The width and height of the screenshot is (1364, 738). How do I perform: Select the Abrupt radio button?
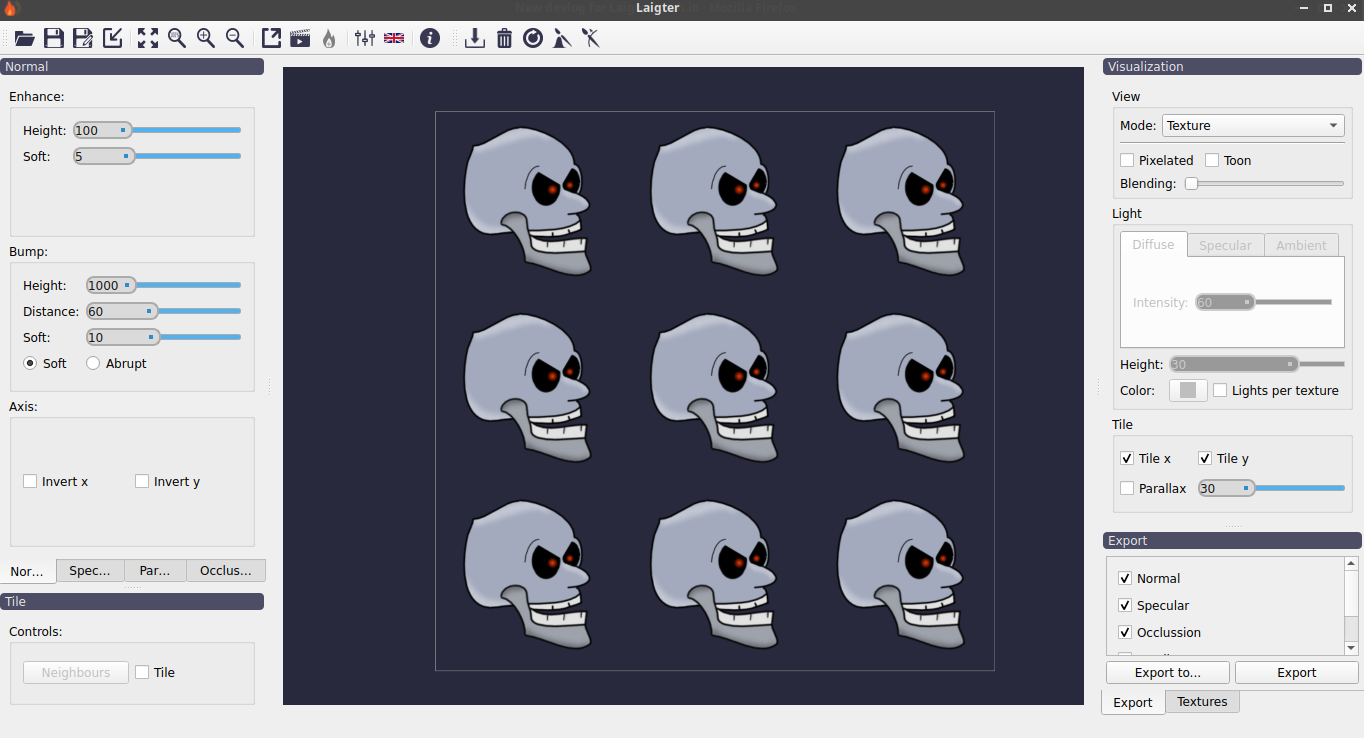tap(93, 363)
